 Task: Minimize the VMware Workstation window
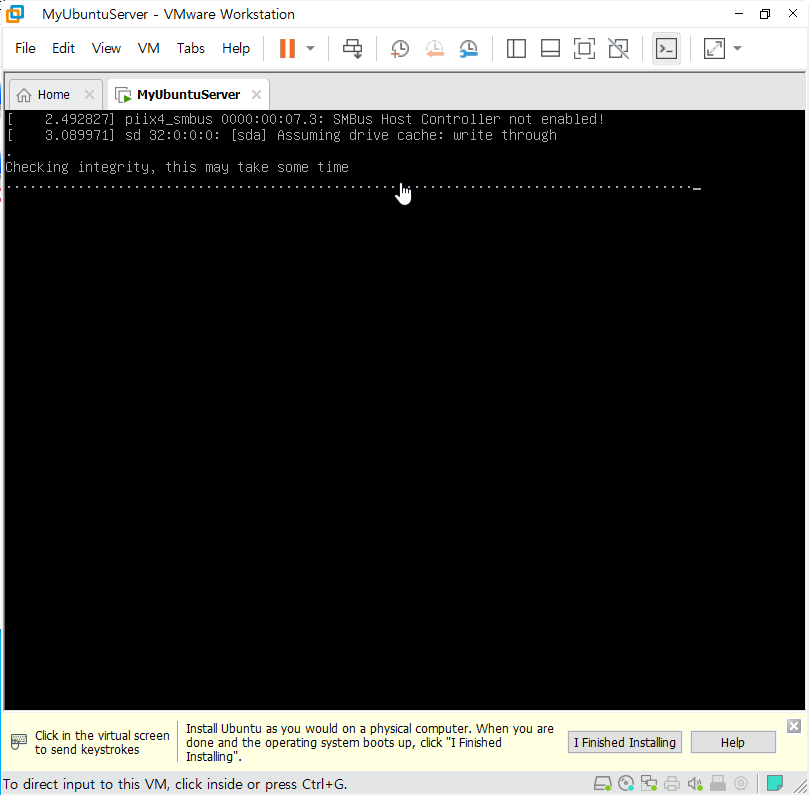click(739, 14)
